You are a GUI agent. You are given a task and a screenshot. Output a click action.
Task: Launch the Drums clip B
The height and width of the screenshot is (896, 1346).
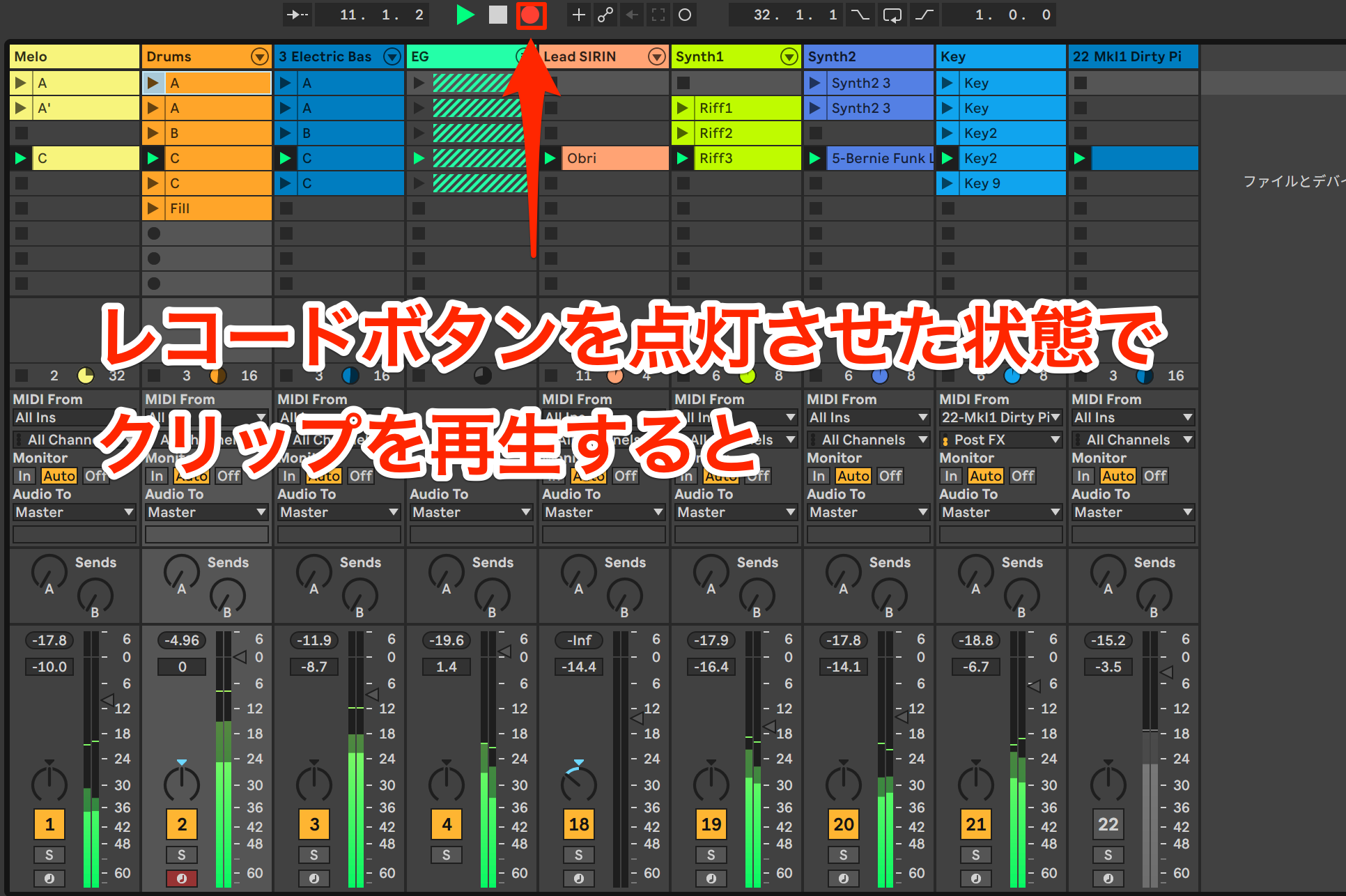[x=153, y=133]
